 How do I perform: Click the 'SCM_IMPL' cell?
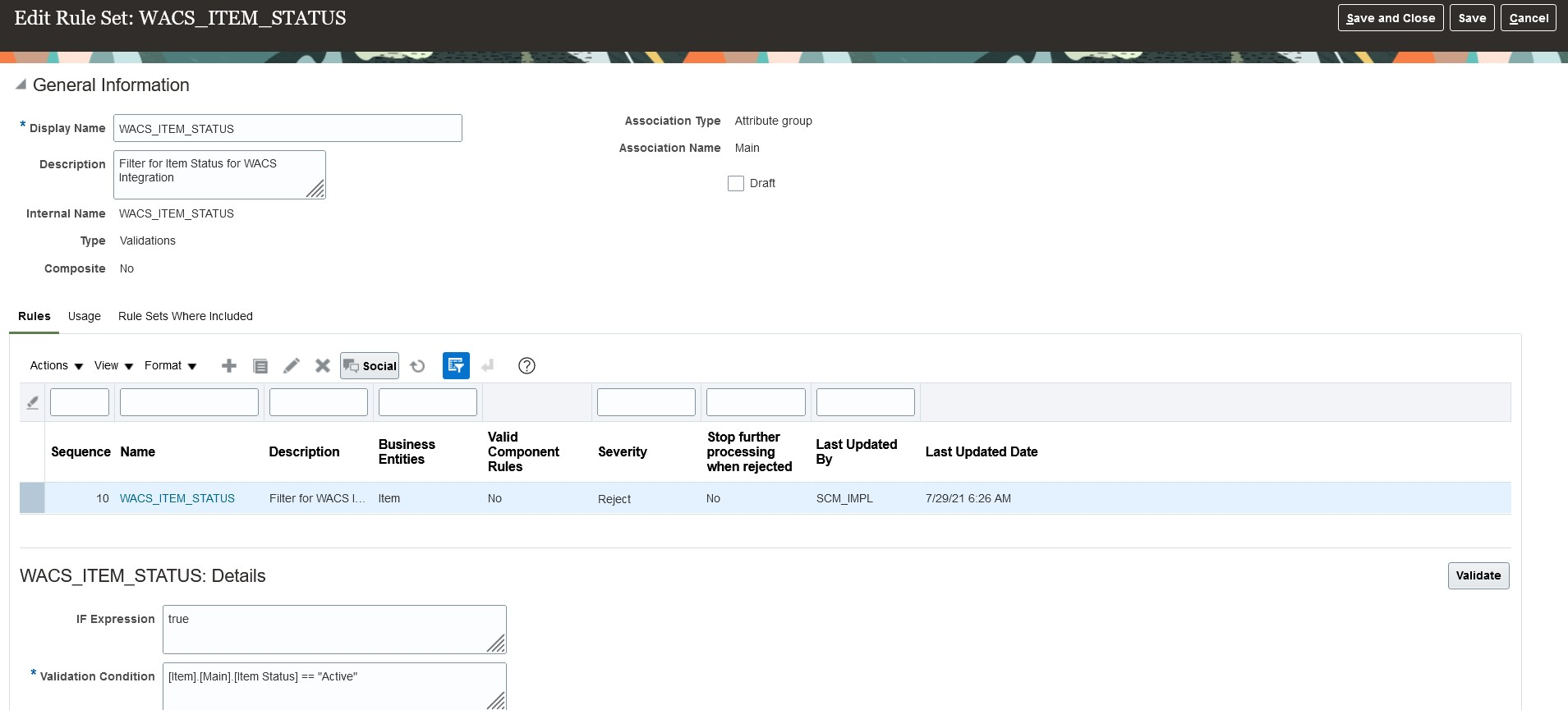(x=844, y=498)
